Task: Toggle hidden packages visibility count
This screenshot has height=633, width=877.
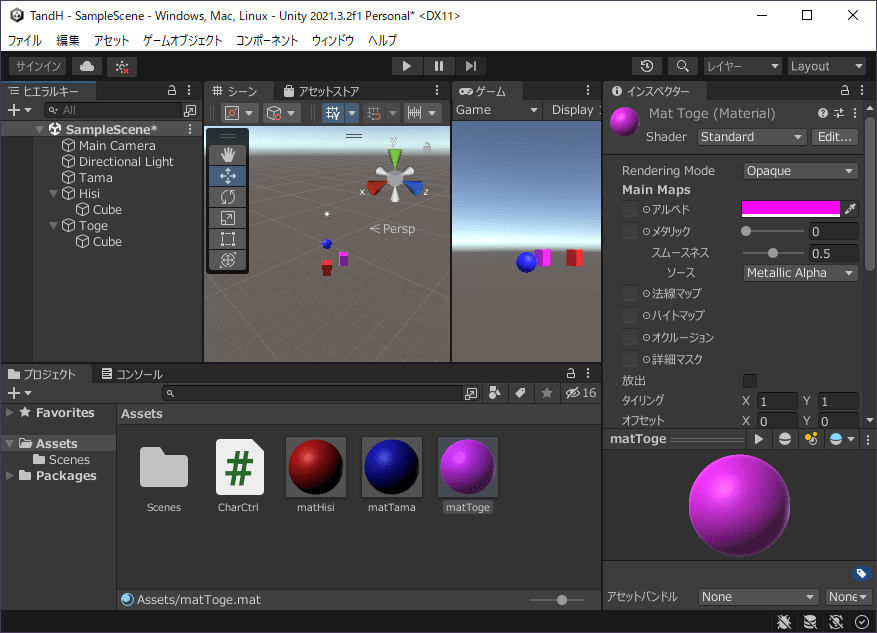Action: 581,393
